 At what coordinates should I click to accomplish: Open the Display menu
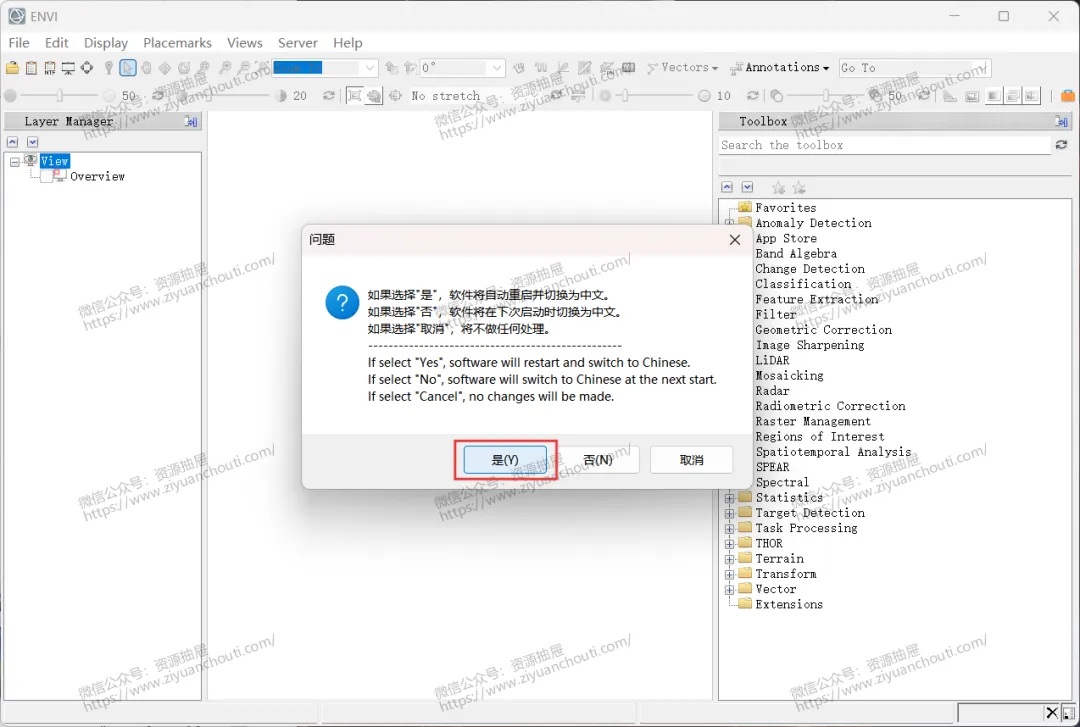coord(106,43)
